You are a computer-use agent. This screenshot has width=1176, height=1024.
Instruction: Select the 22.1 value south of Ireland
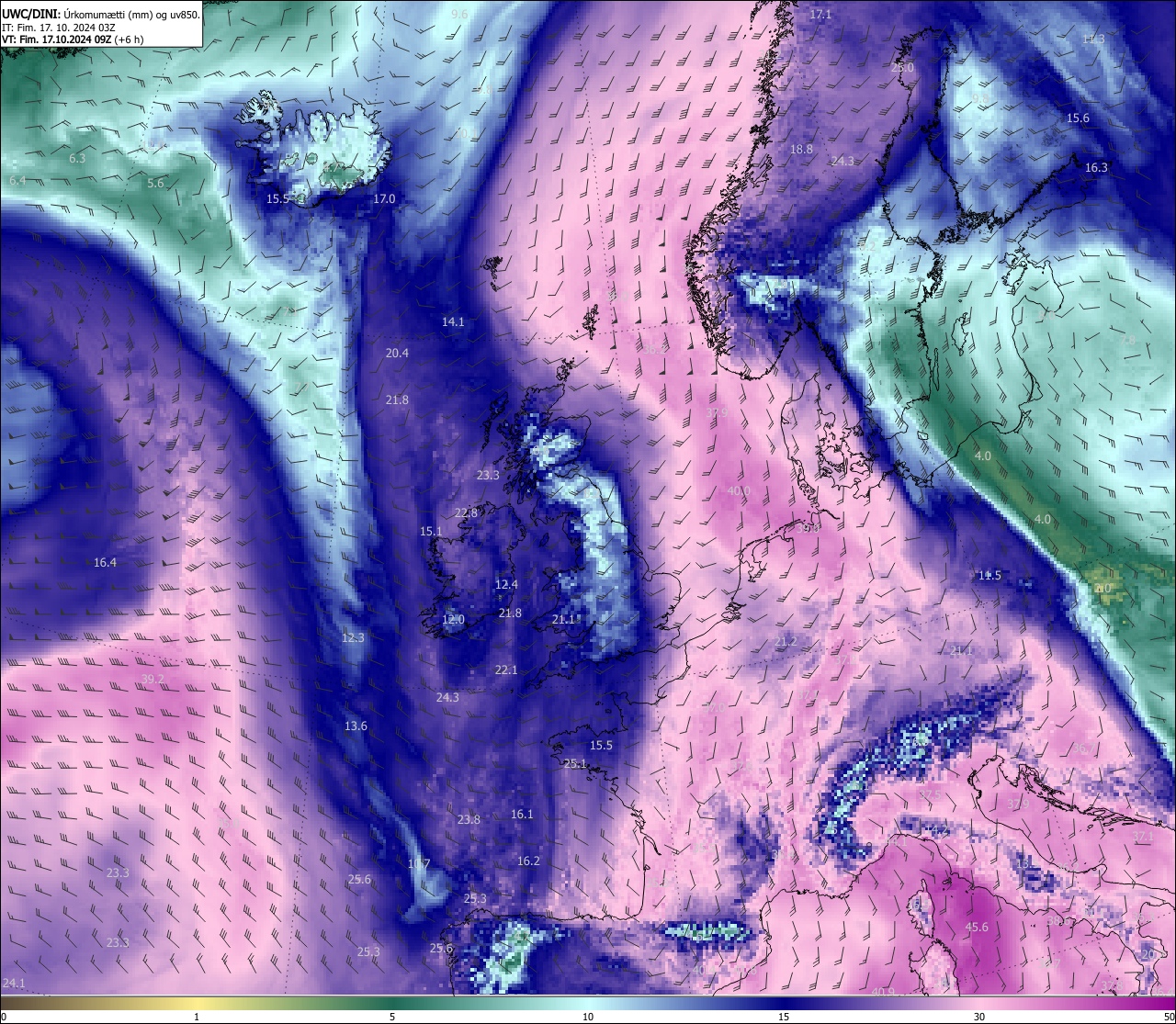tap(506, 670)
